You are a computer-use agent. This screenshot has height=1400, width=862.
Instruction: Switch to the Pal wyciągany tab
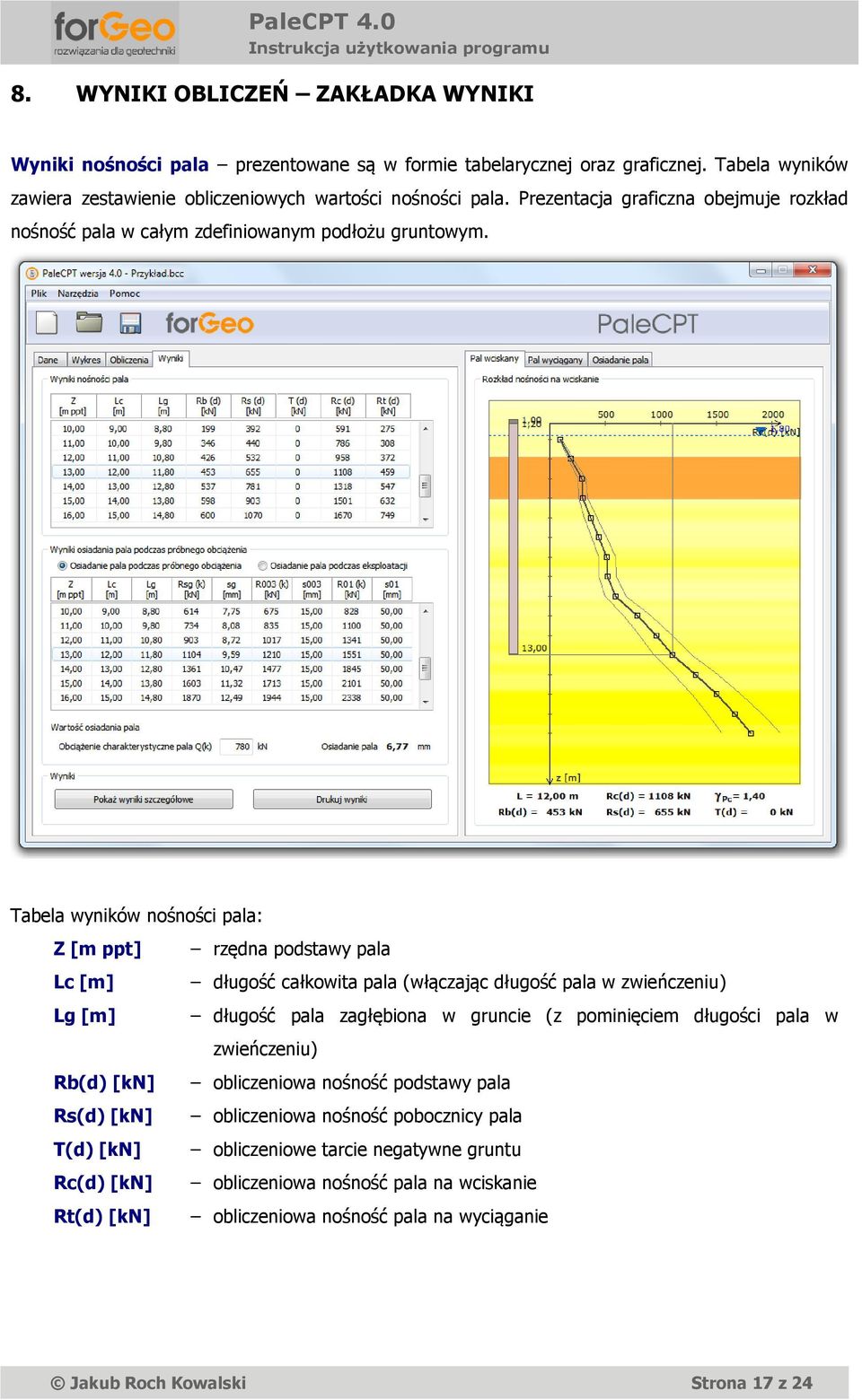555,360
